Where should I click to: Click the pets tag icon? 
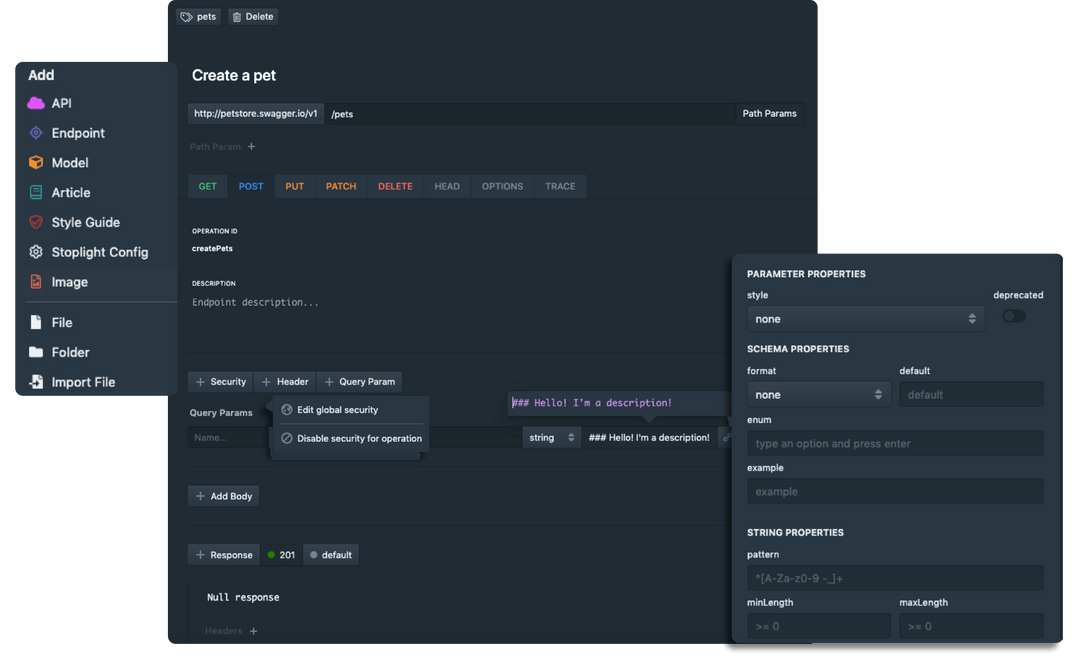click(184, 16)
